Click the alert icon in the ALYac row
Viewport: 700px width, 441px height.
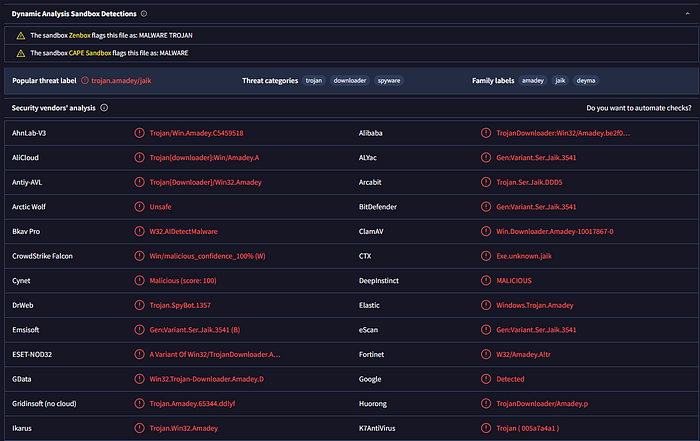click(486, 158)
